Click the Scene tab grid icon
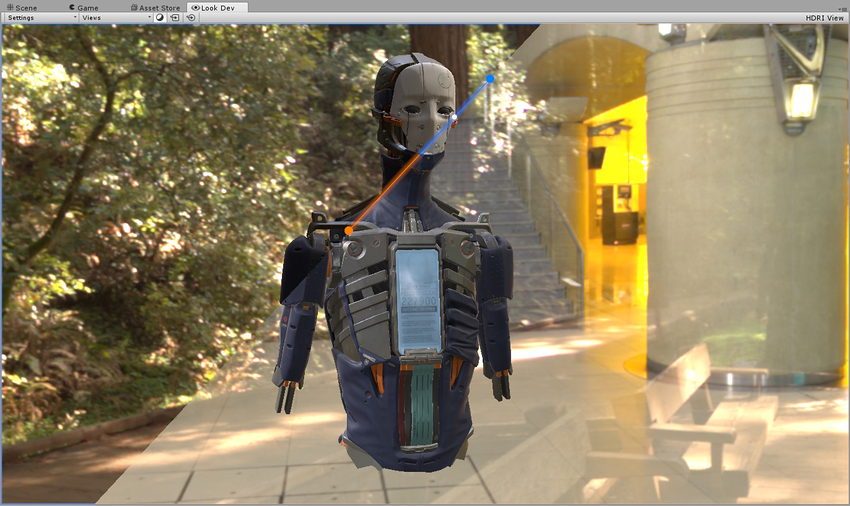850x506 pixels. coord(10,8)
